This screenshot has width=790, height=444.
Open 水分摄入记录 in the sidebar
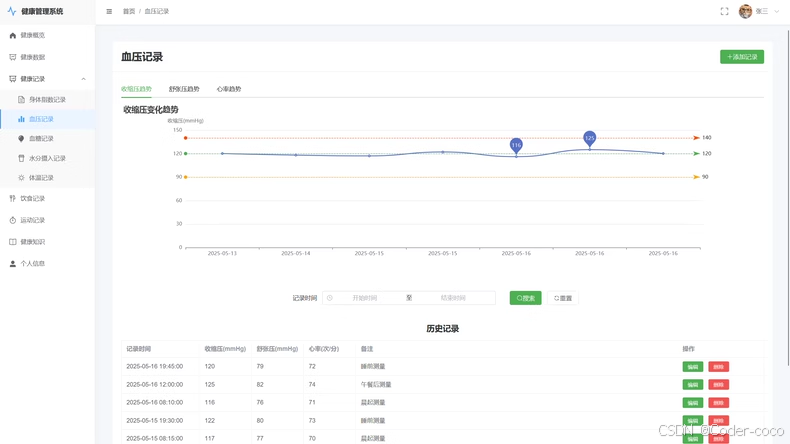[47, 158]
